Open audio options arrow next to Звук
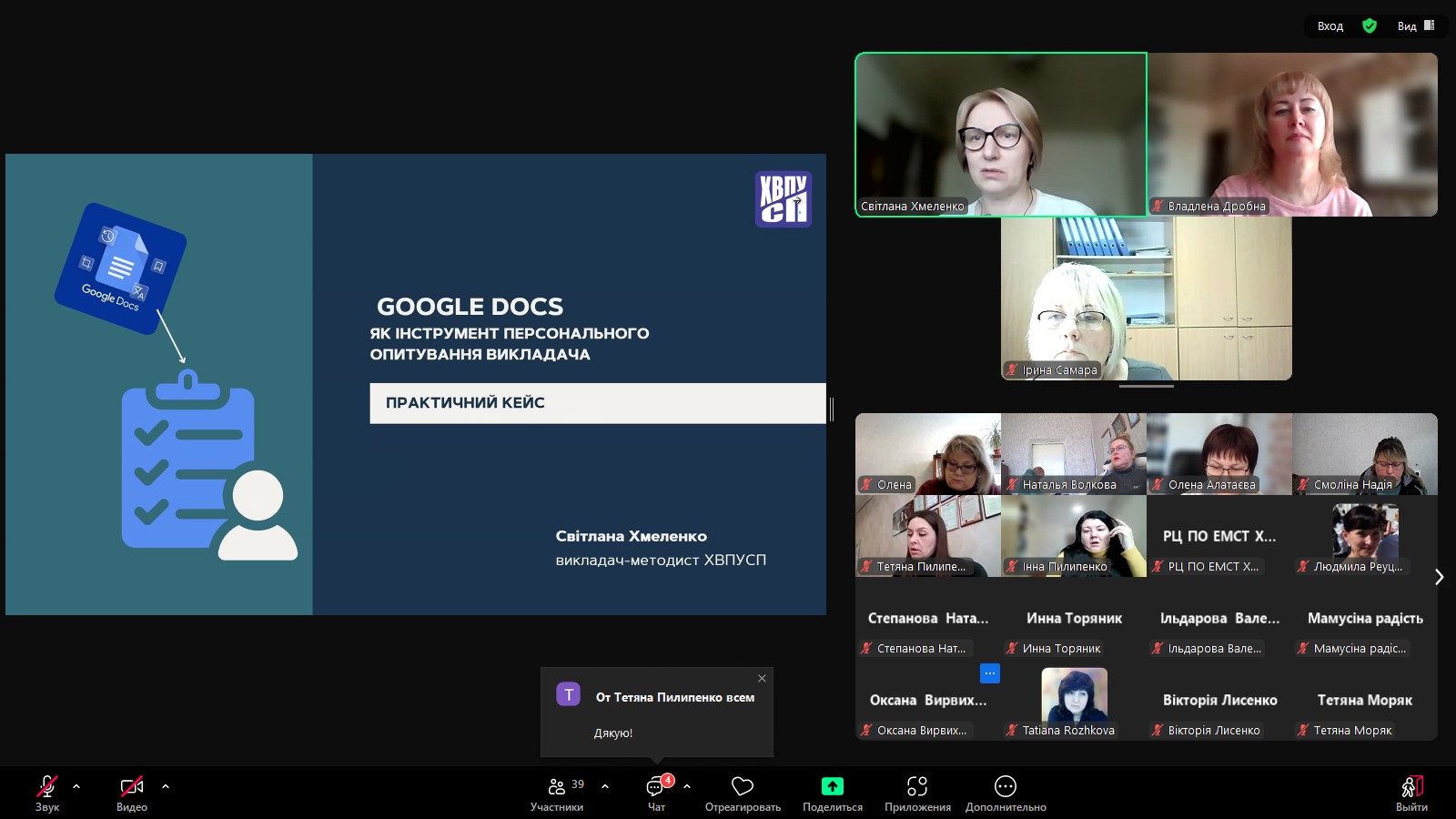This screenshot has height=819, width=1456. click(x=76, y=786)
